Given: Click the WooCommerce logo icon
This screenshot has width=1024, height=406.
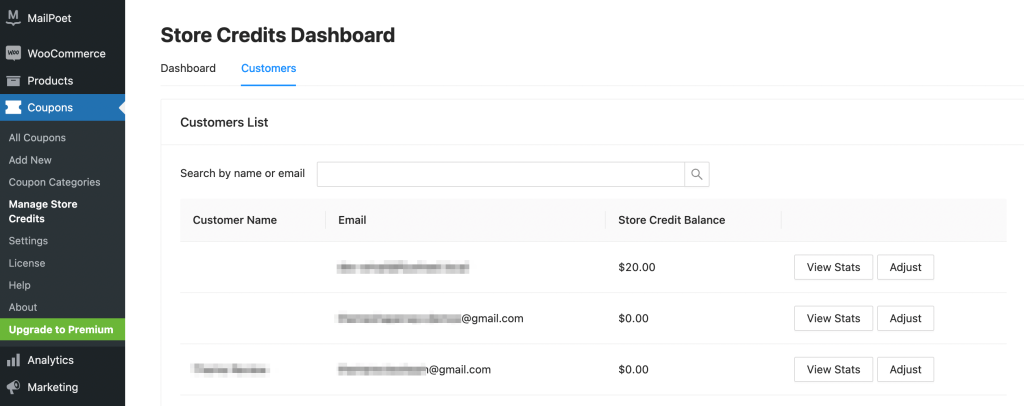Looking at the screenshot, I should coord(13,54).
